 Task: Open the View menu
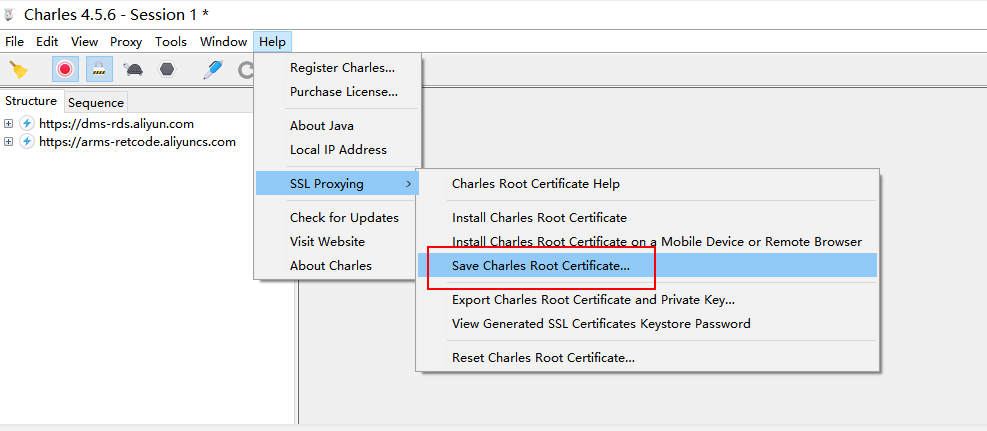pos(84,42)
